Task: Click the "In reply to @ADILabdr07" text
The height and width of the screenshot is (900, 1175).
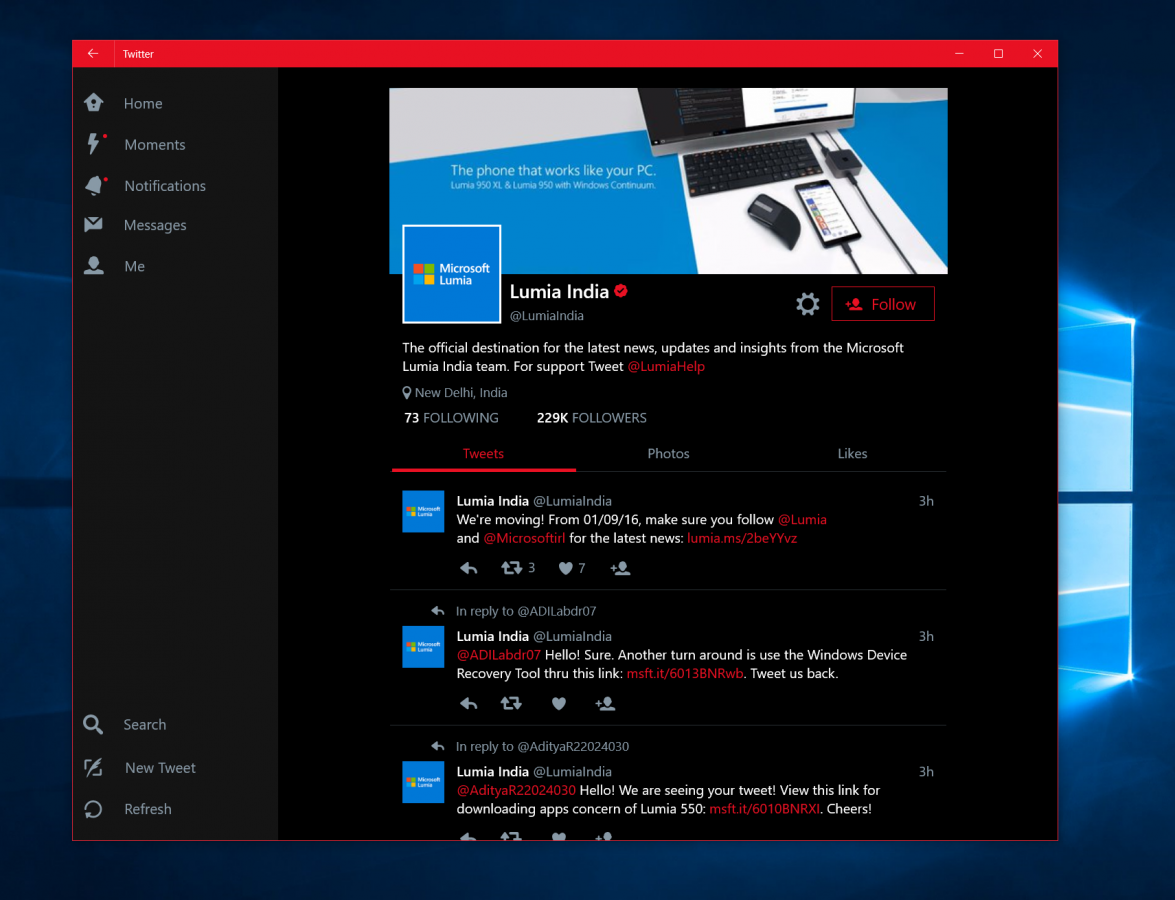Action: tap(525, 611)
